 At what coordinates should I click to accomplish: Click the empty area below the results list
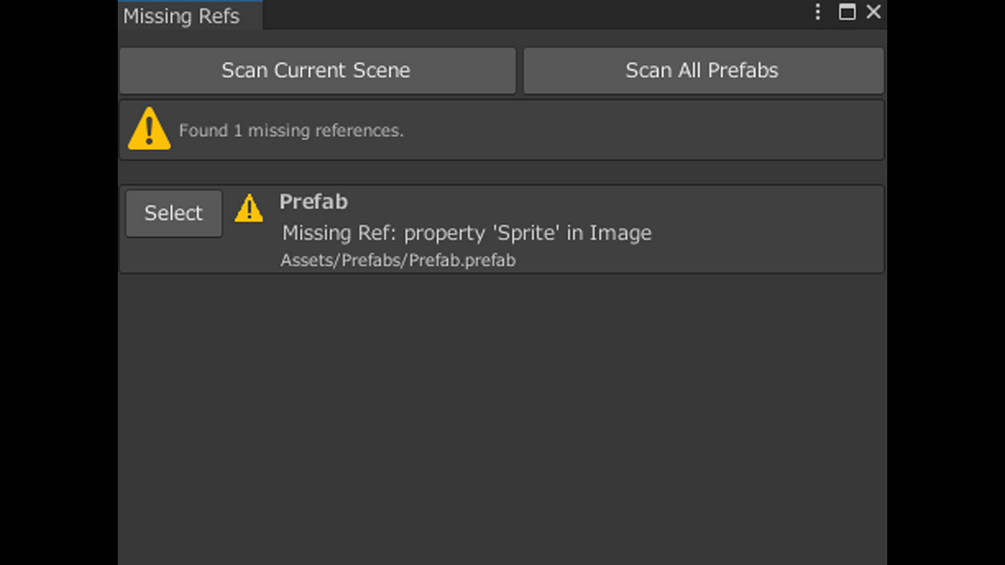500,420
